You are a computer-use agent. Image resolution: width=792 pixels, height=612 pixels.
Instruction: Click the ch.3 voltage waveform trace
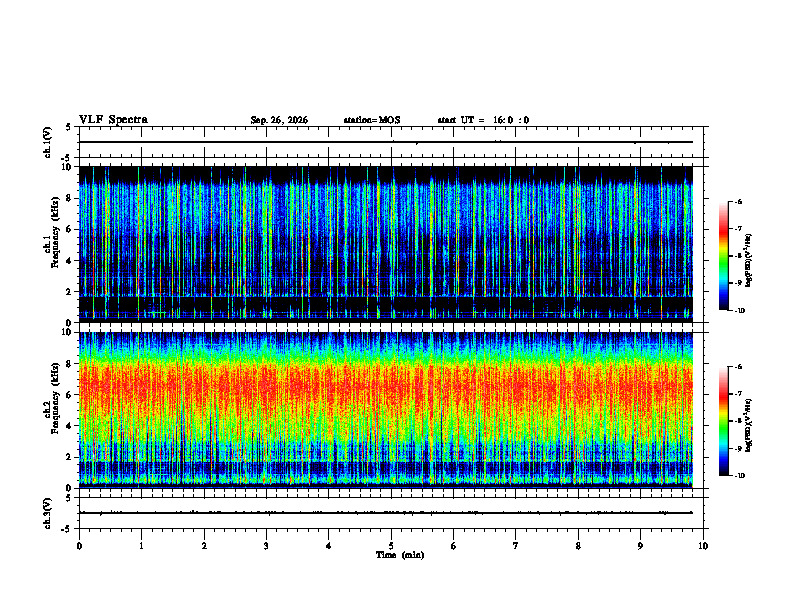(386, 513)
